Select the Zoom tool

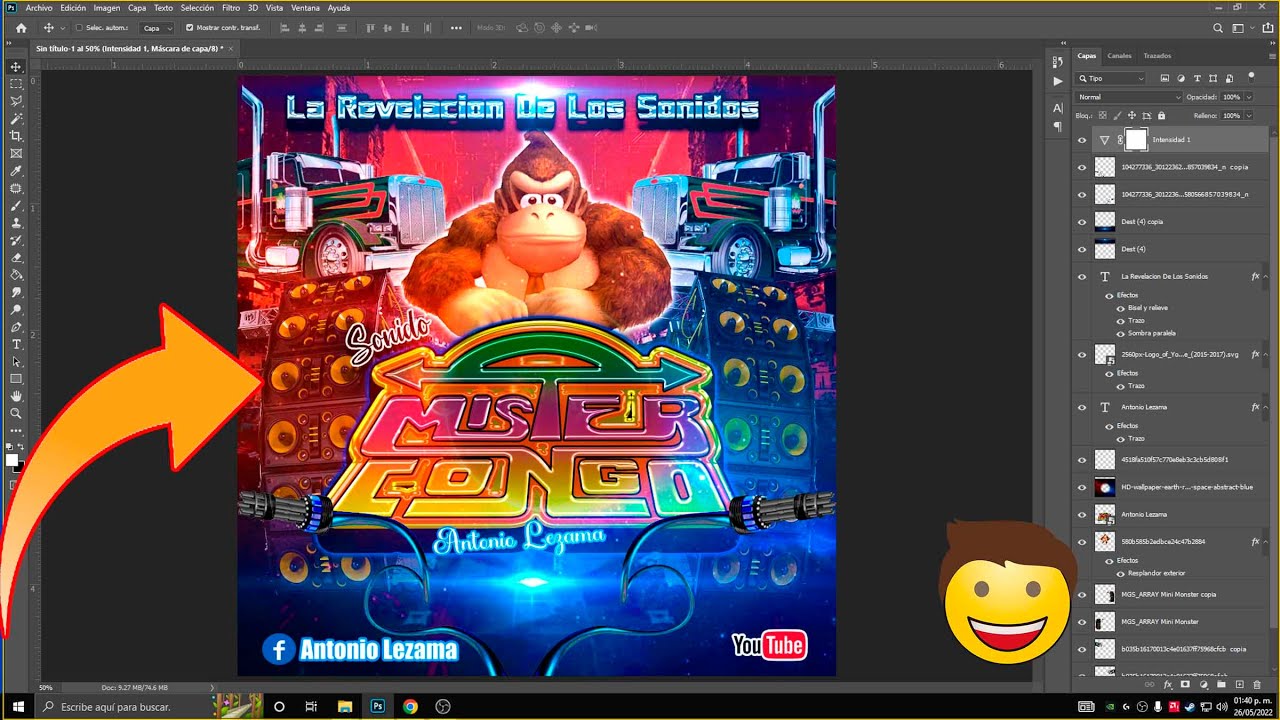(x=16, y=413)
